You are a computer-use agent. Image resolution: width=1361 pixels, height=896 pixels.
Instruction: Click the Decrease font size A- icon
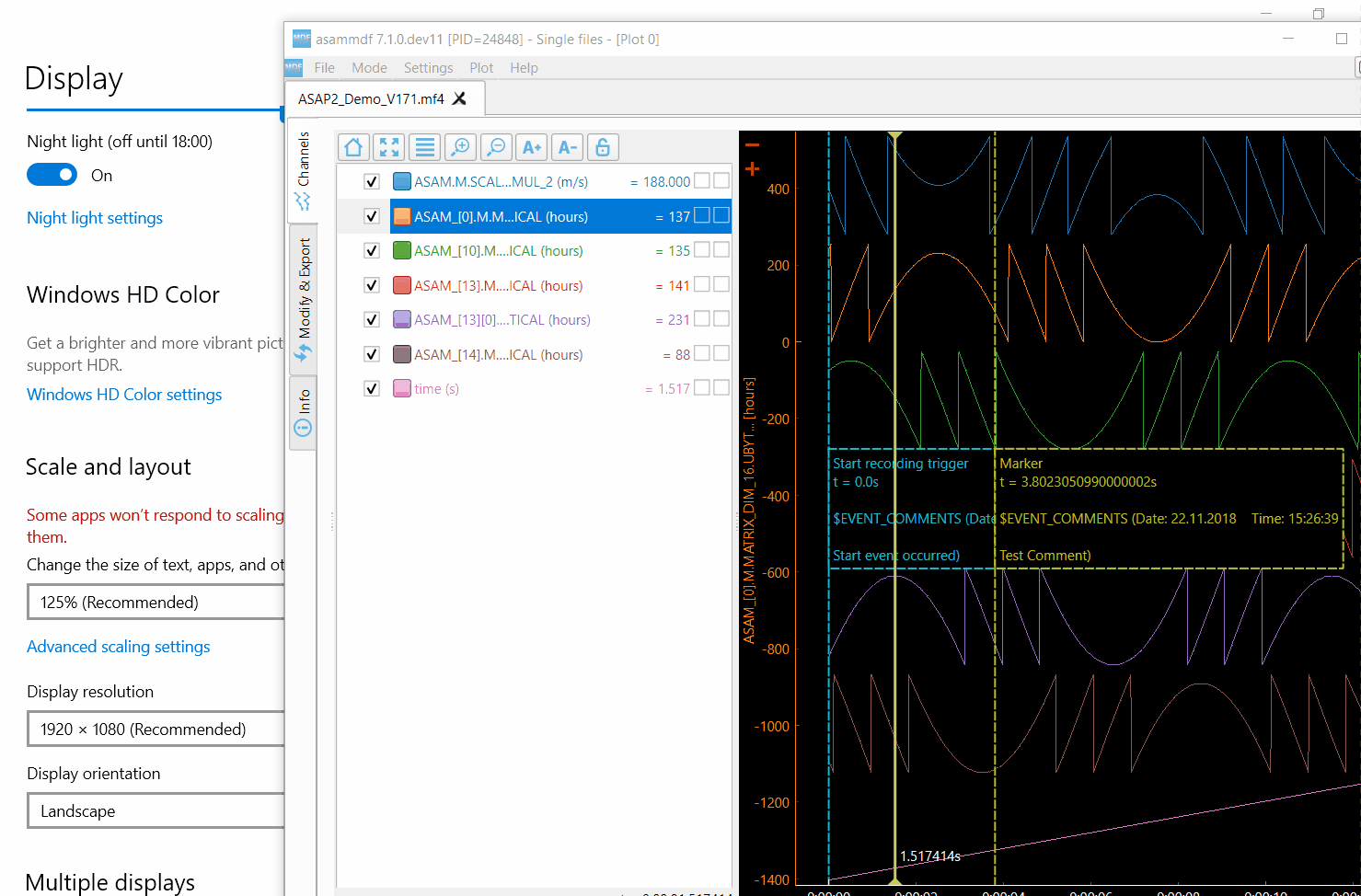567,146
